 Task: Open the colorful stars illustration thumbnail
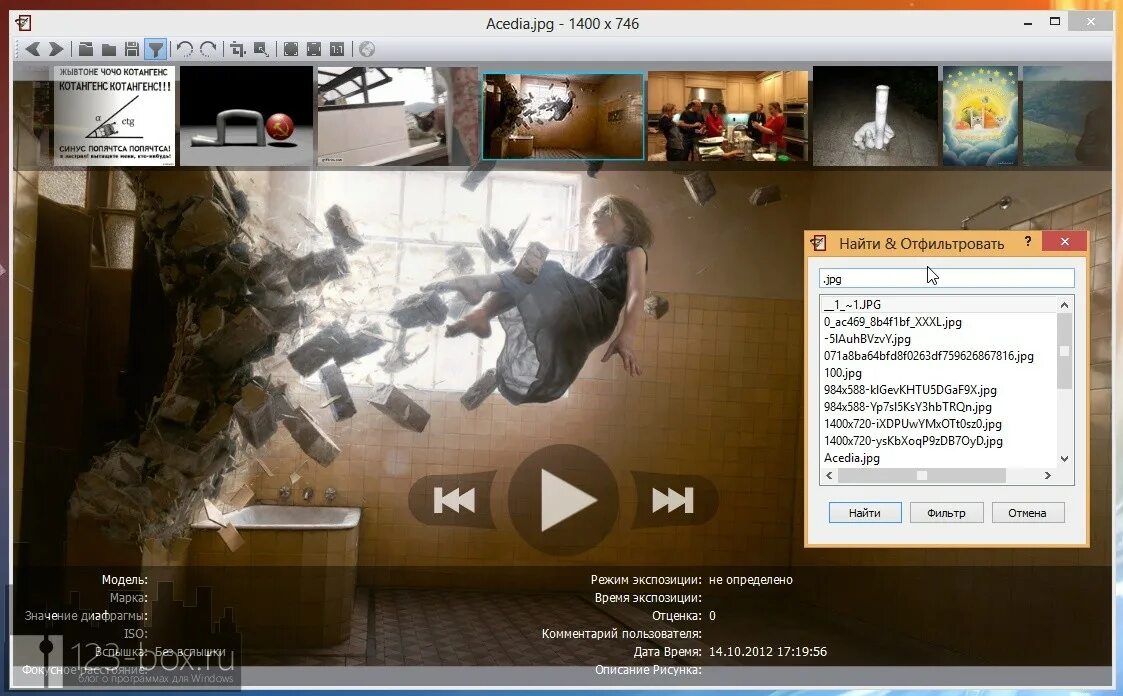tap(980, 116)
